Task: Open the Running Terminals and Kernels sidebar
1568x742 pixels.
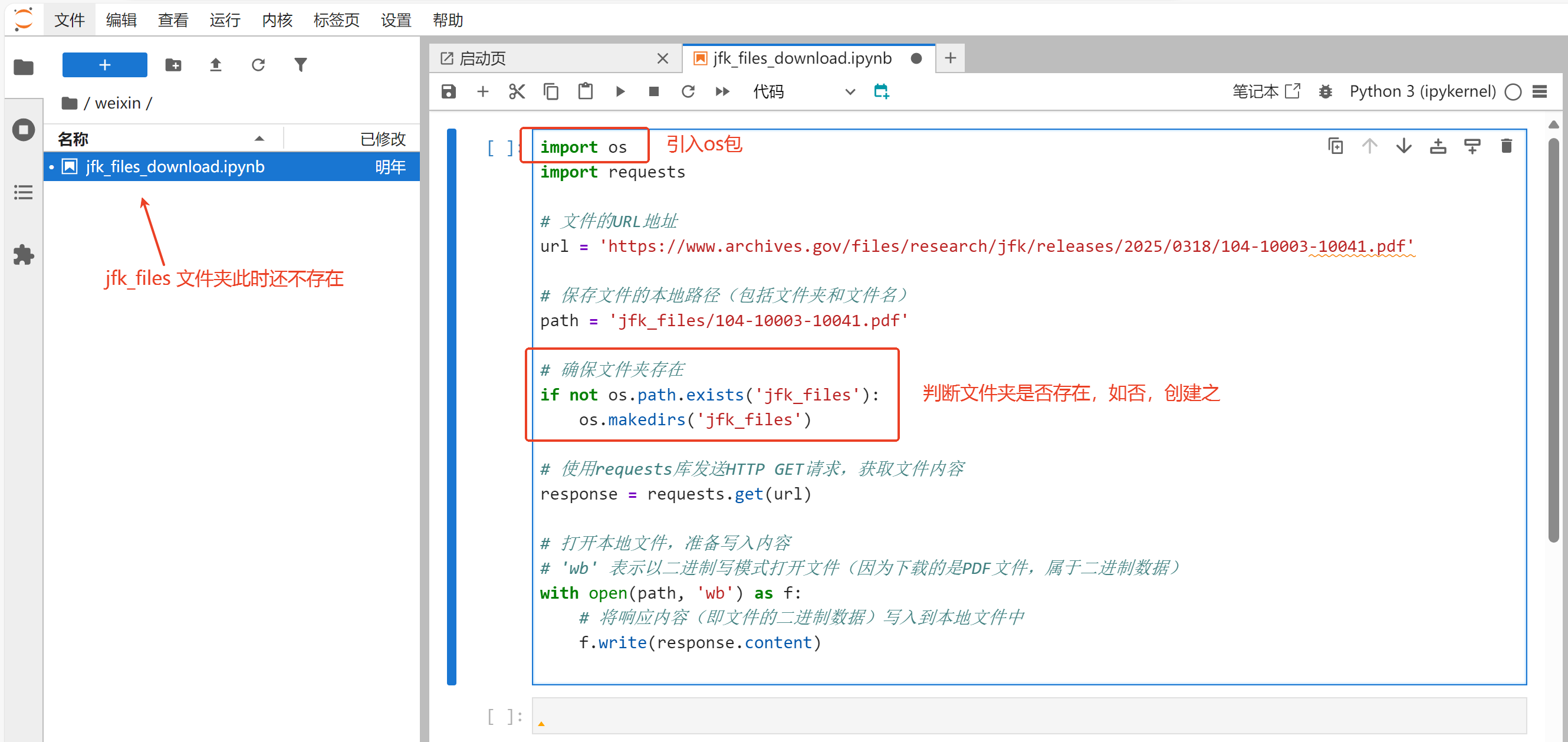Action: click(23, 130)
